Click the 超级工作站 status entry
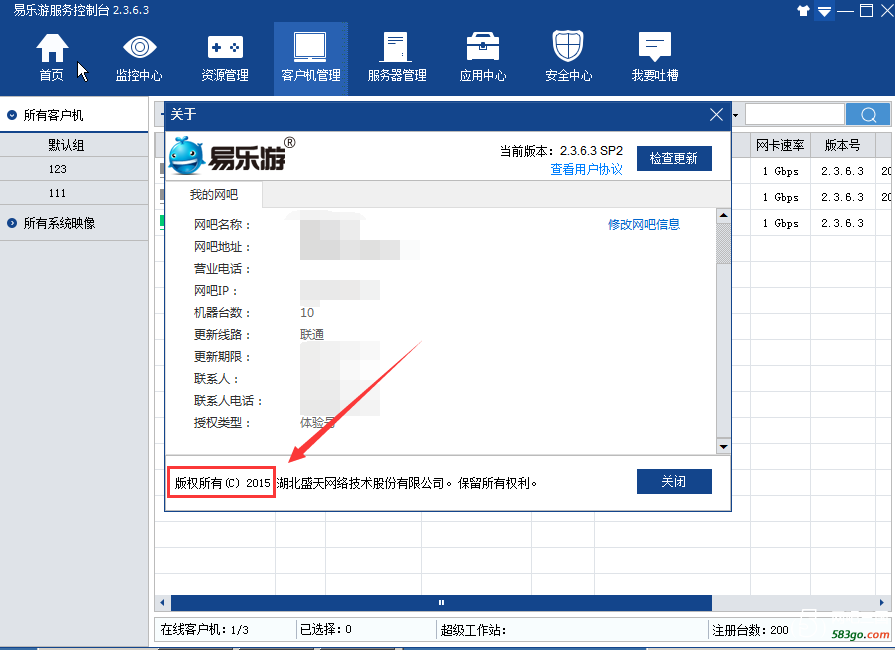Image resolution: width=895 pixels, height=650 pixels. click(x=473, y=630)
